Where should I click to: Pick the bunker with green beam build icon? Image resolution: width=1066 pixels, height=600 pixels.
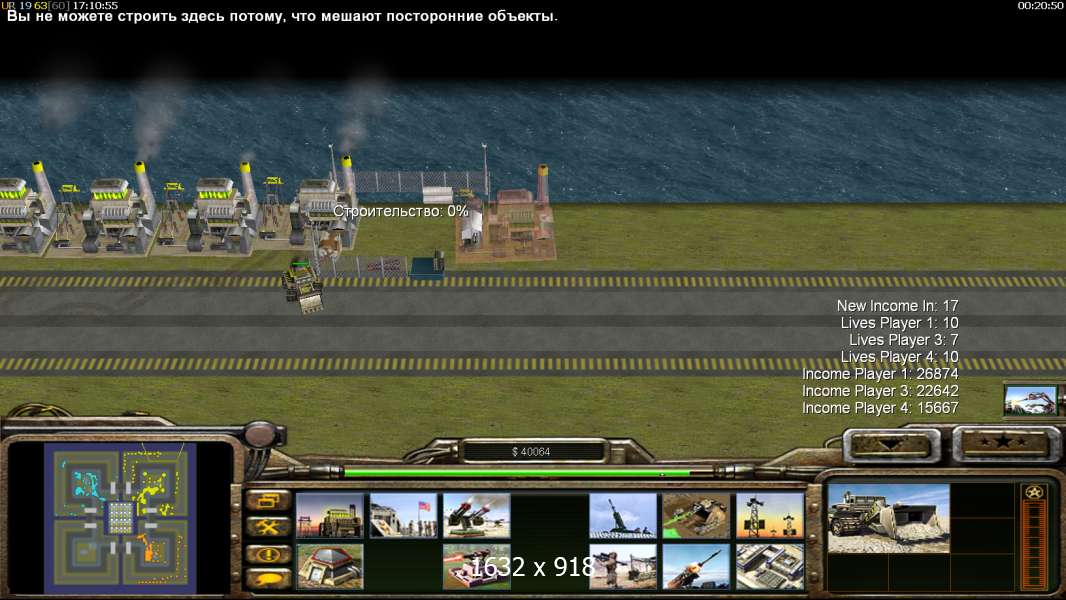[x=696, y=516]
